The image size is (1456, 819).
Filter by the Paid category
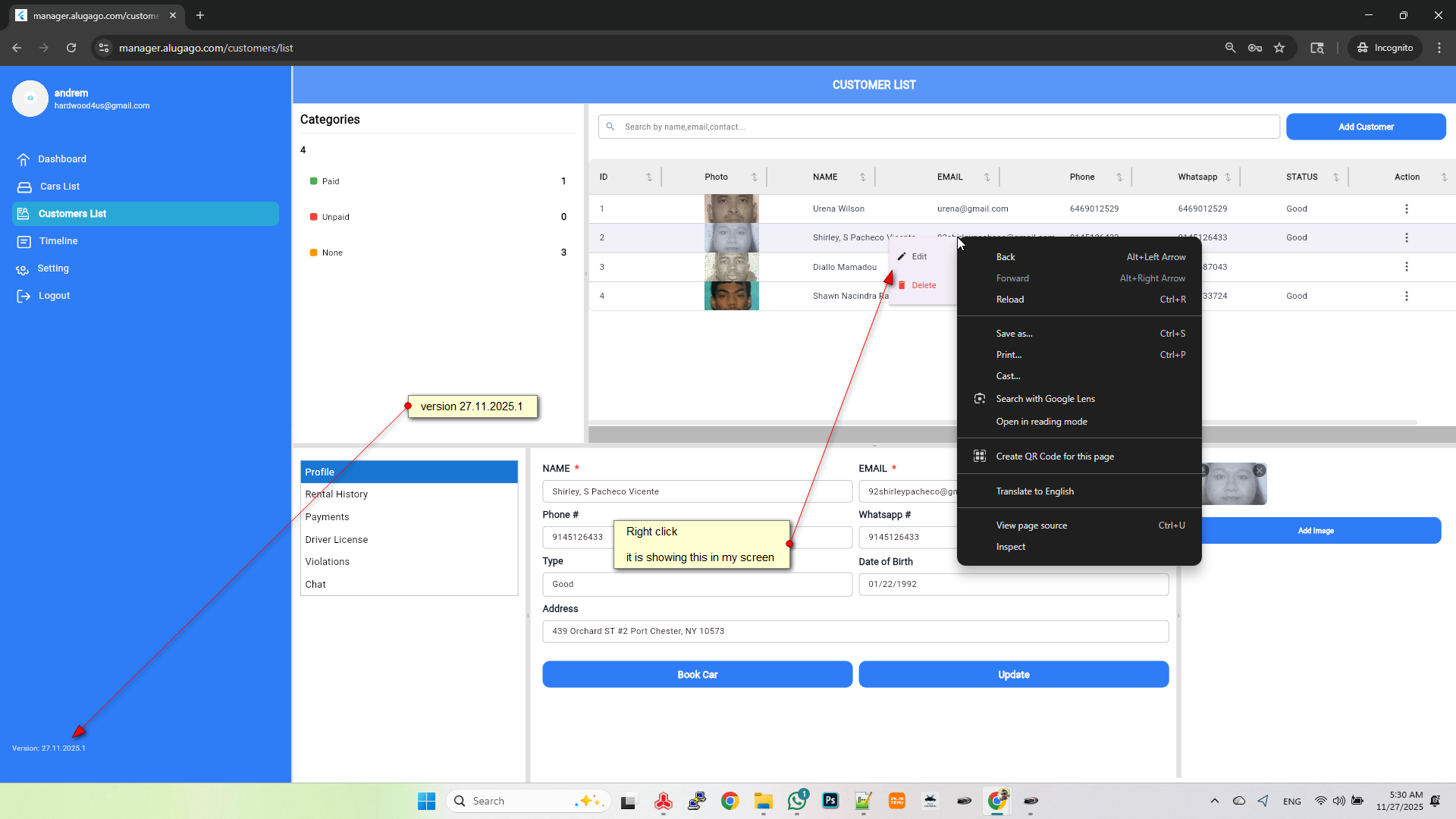[331, 181]
